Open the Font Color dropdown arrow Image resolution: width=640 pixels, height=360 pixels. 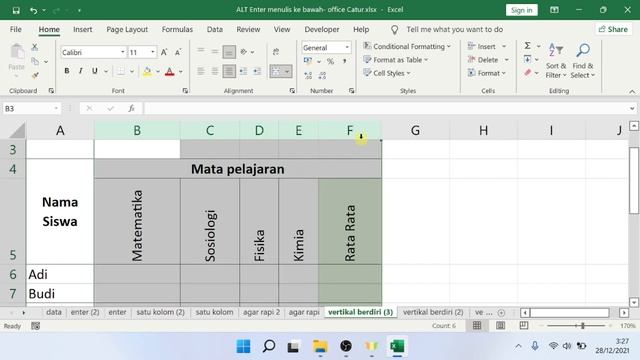click(180, 72)
